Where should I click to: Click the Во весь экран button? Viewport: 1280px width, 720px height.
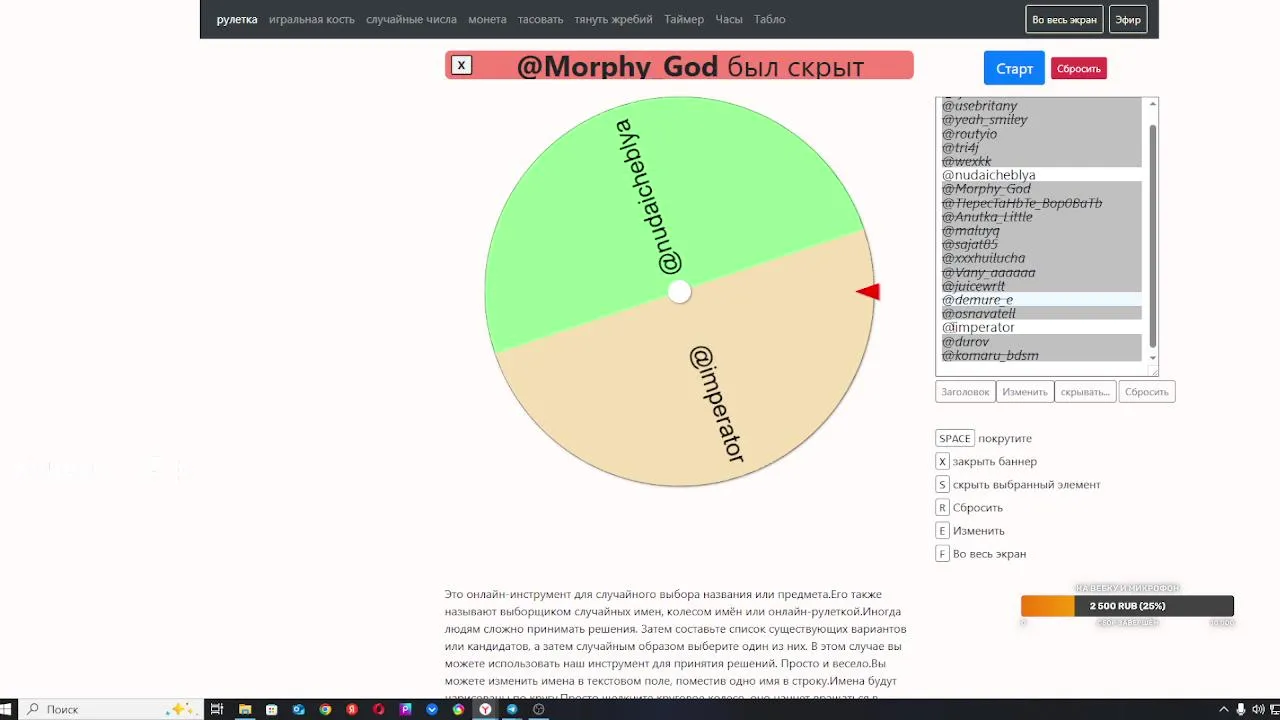click(1064, 19)
